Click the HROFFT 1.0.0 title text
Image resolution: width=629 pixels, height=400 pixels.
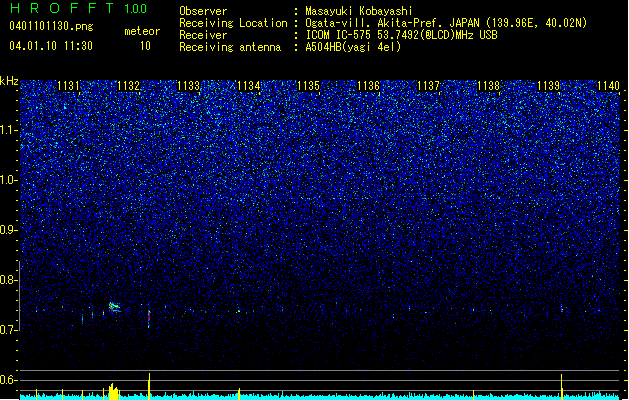(x=78, y=8)
